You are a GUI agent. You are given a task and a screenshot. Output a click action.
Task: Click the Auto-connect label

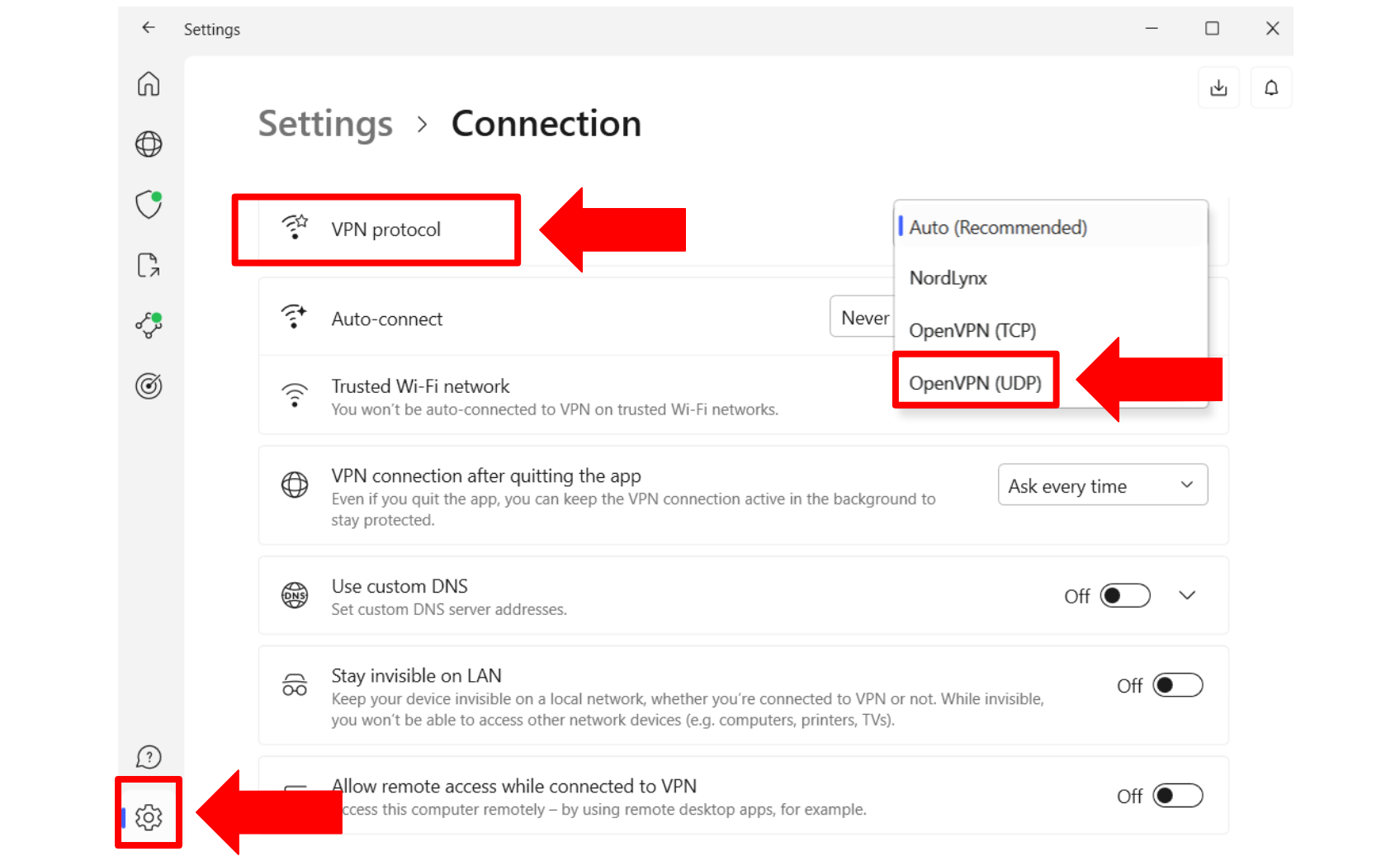[x=386, y=319]
